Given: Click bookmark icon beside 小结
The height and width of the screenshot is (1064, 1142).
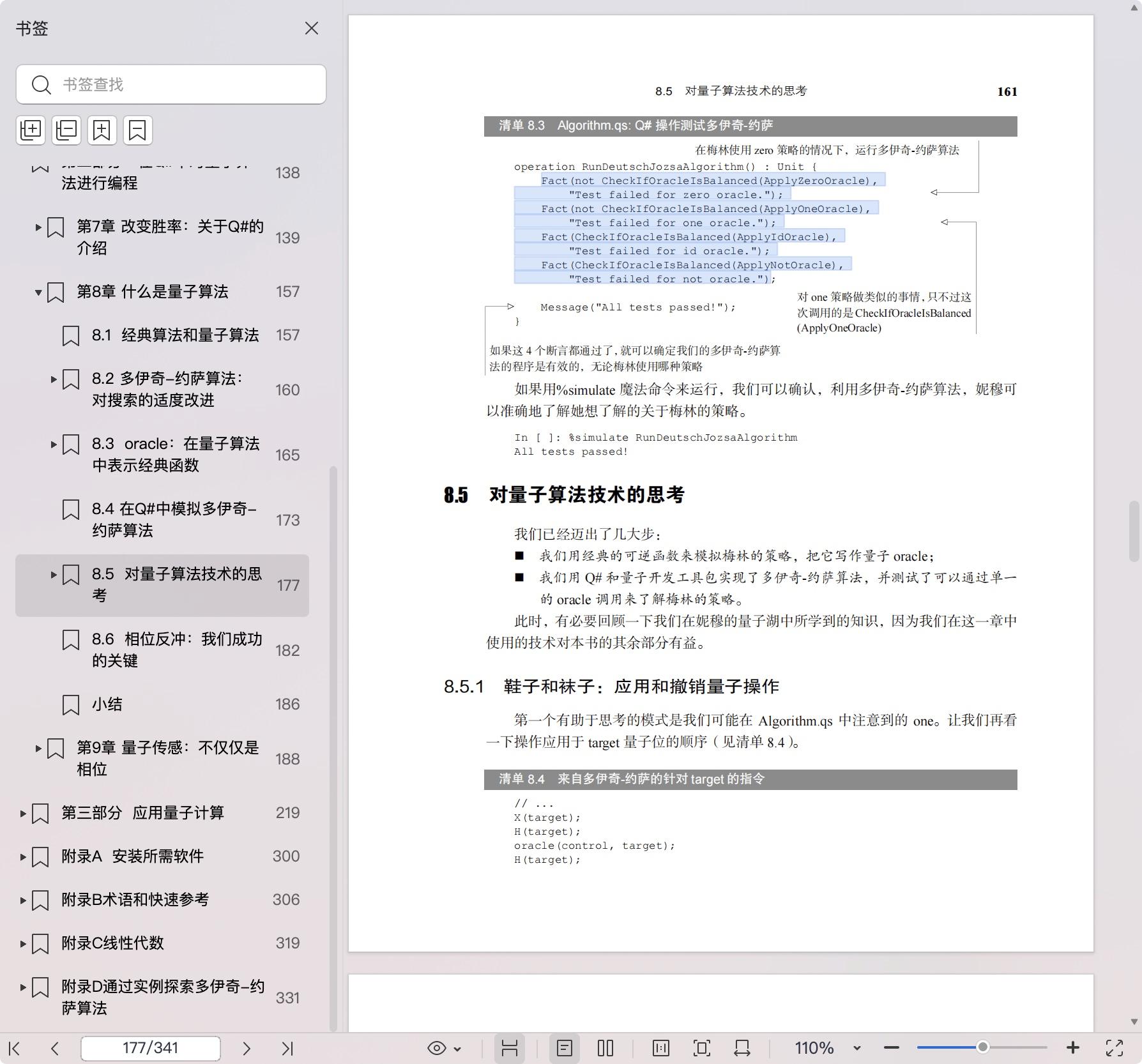Looking at the screenshot, I should pyautogui.click(x=71, y=705).
